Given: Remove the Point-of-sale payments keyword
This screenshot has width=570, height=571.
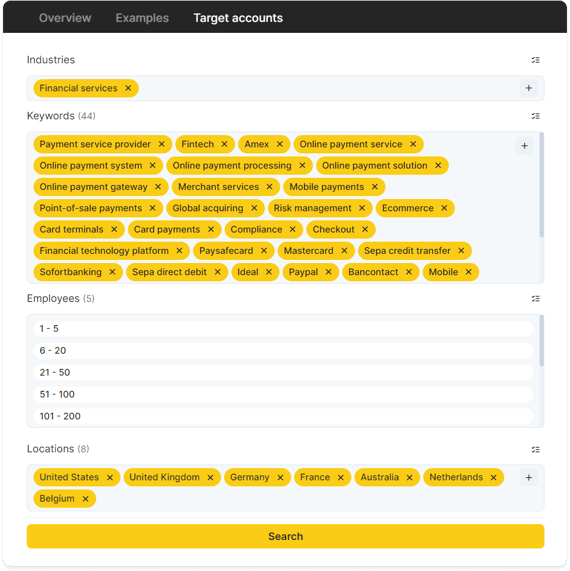Looking at the screenshot, I should (x=152, y=208).
